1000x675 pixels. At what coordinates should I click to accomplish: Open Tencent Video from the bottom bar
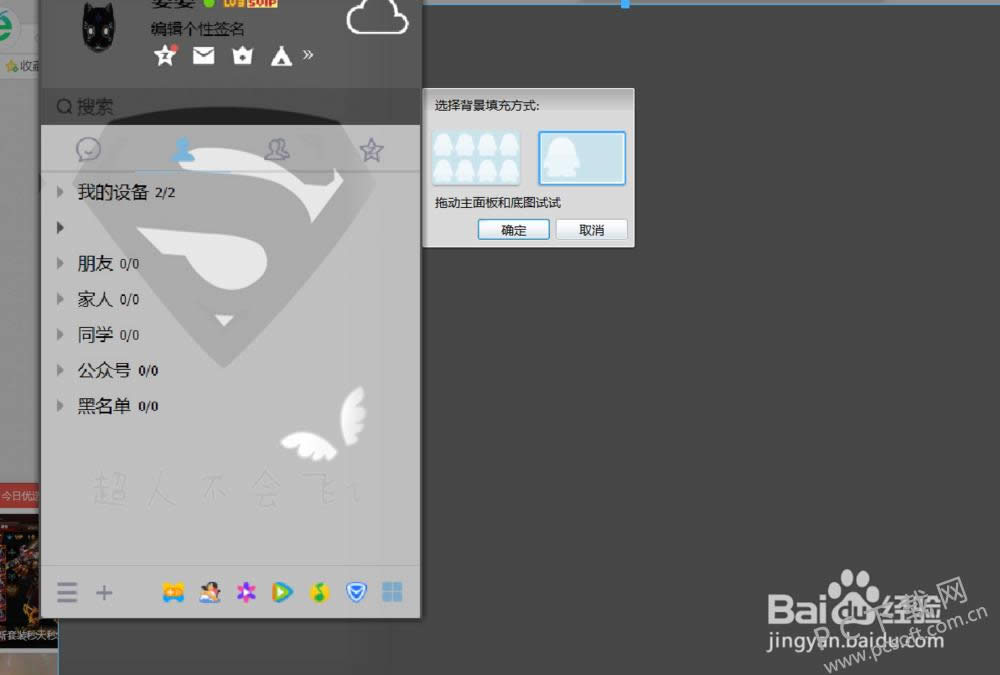tap(282, 593)
